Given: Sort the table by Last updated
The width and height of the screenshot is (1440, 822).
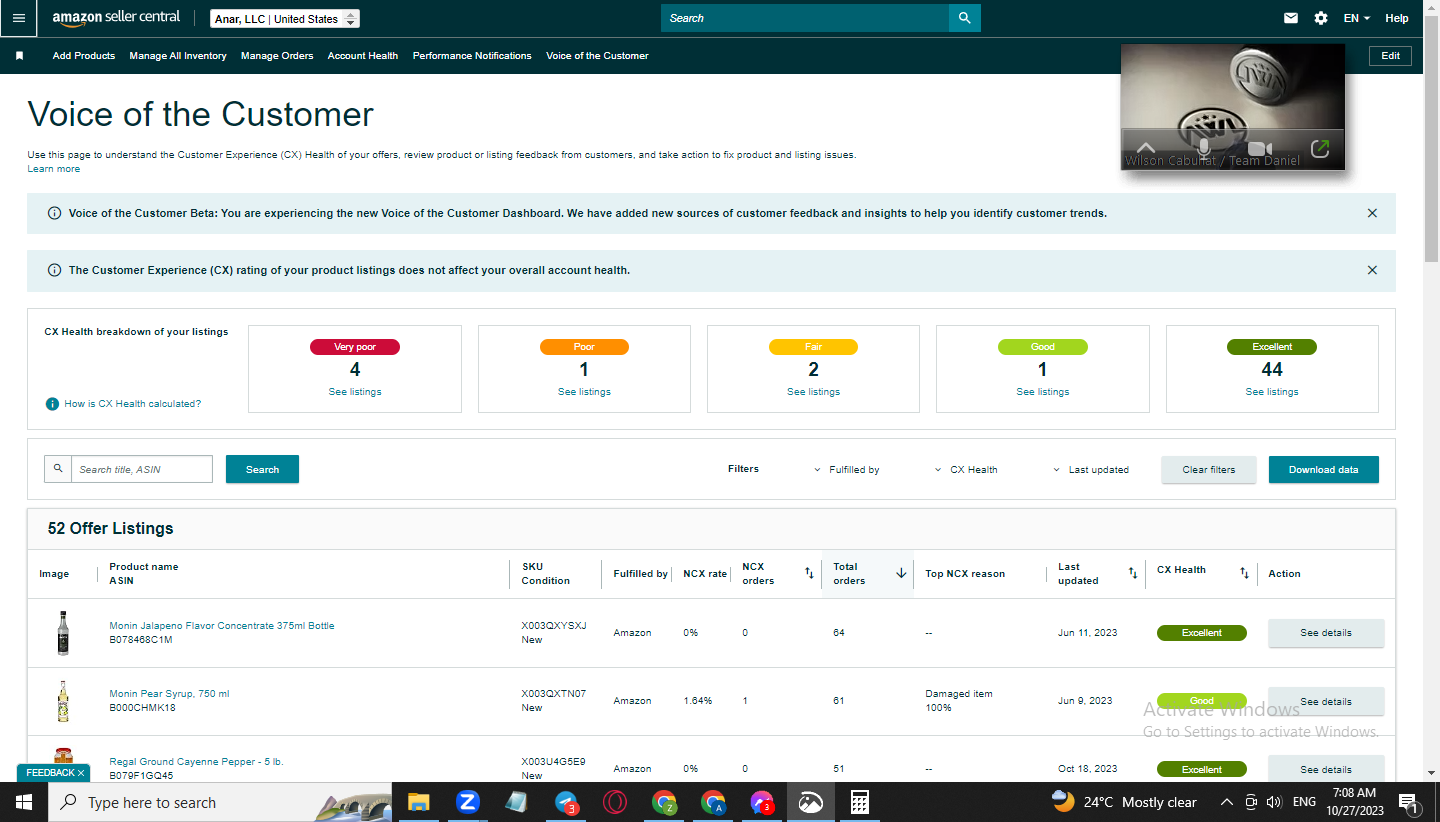Looking at the screenshot, I should 1133,573.
